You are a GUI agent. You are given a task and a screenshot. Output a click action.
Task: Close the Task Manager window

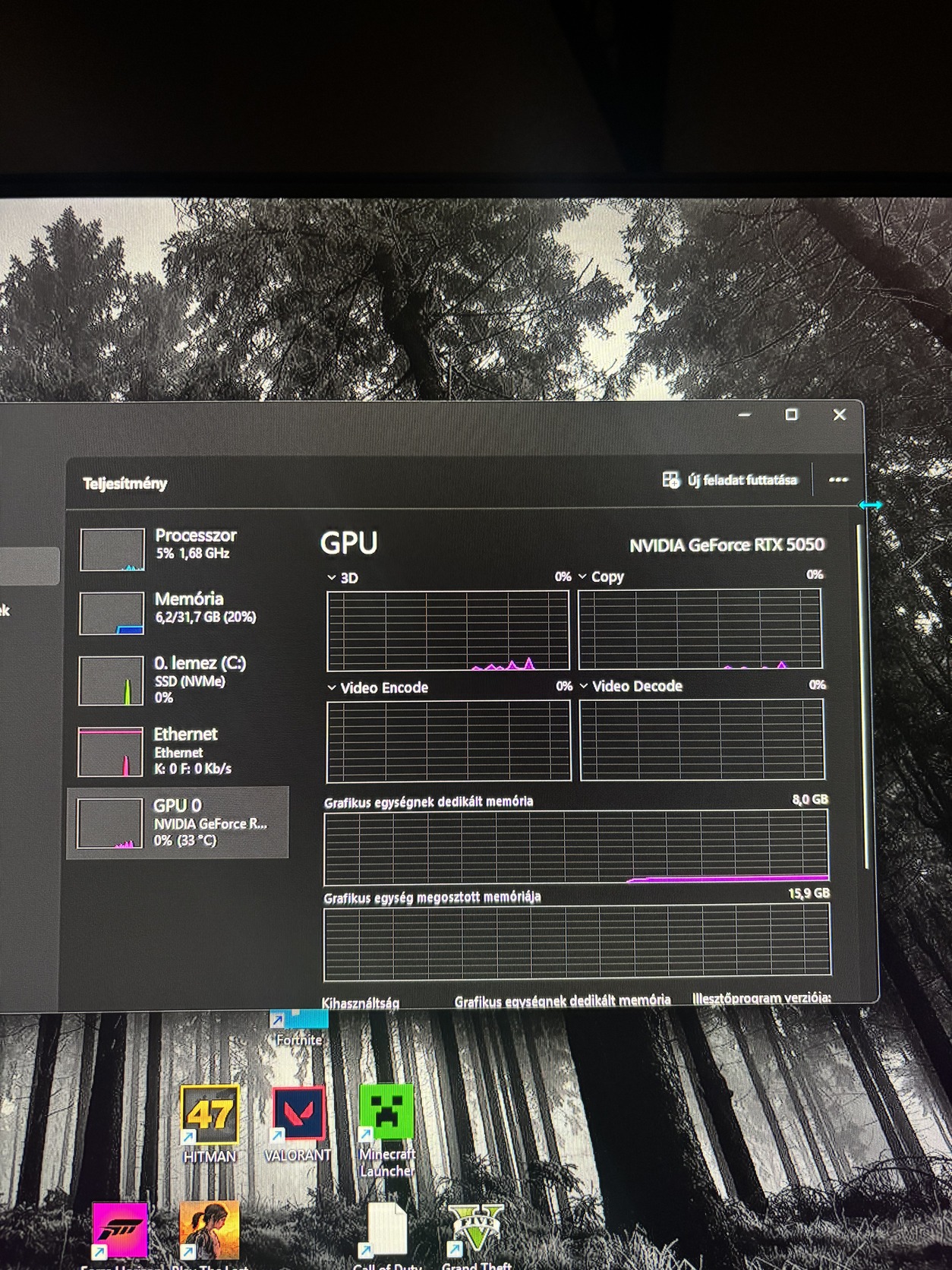[839, 415]
